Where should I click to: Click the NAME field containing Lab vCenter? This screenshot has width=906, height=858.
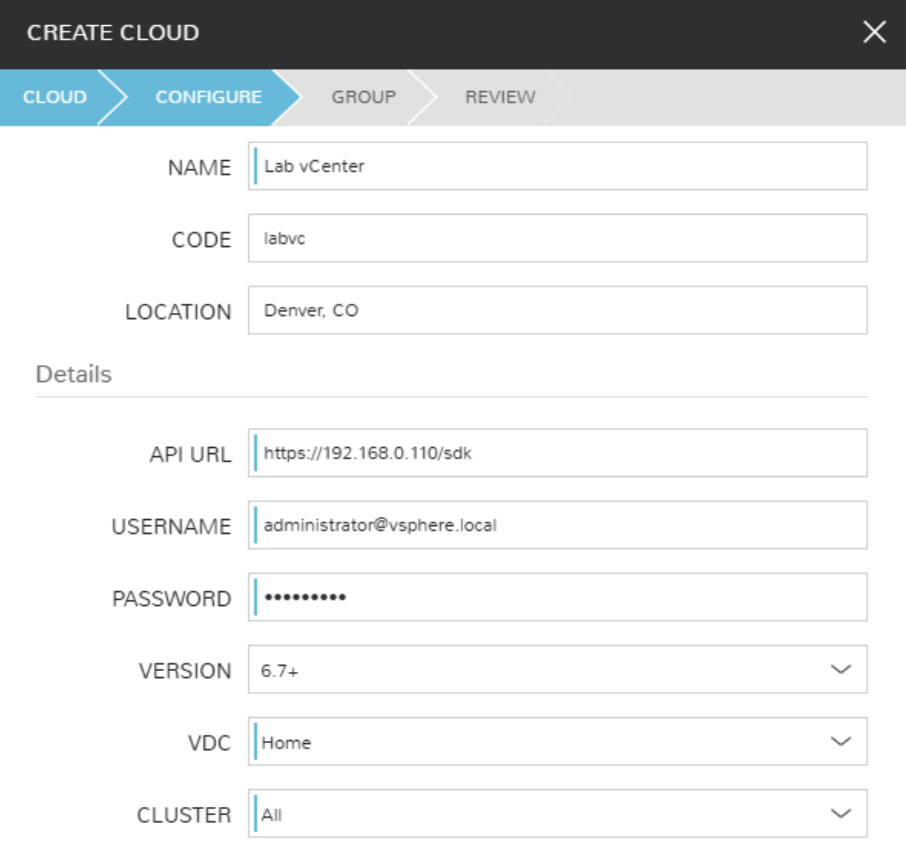tap(557, 167)
